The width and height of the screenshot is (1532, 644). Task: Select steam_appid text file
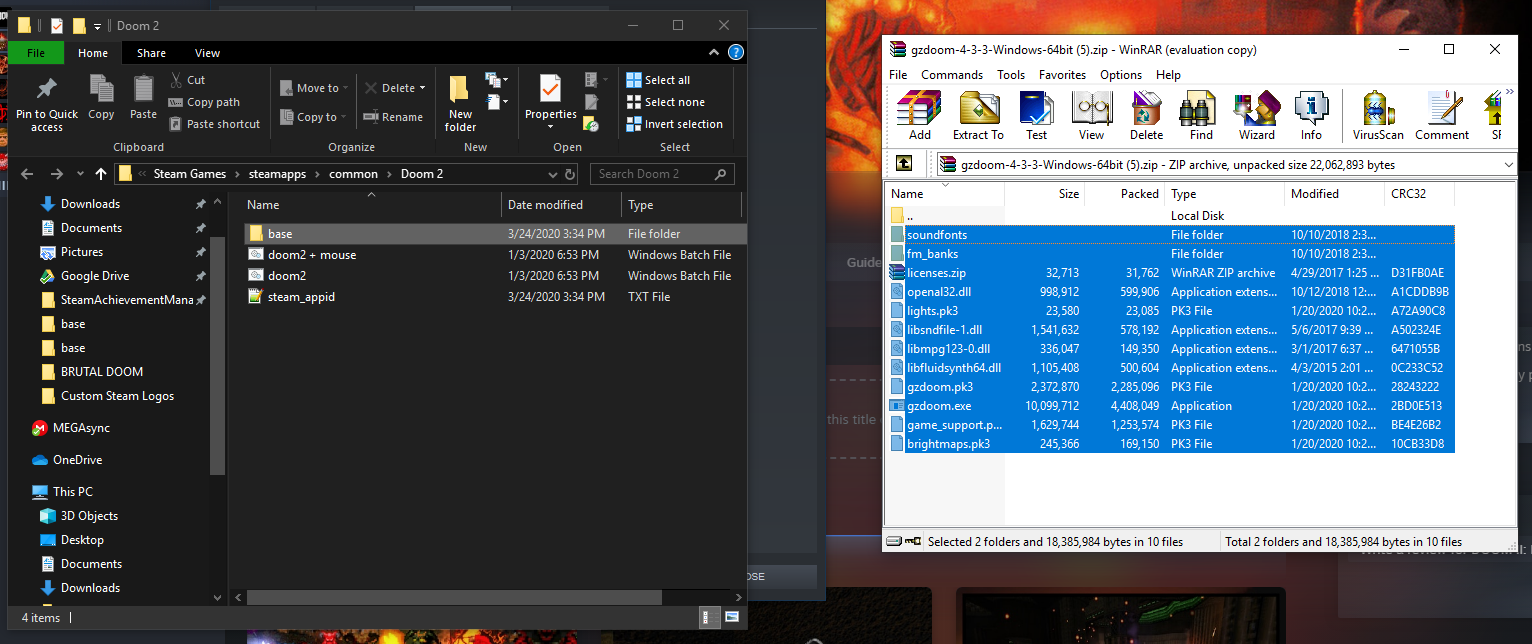coord(496,297)
